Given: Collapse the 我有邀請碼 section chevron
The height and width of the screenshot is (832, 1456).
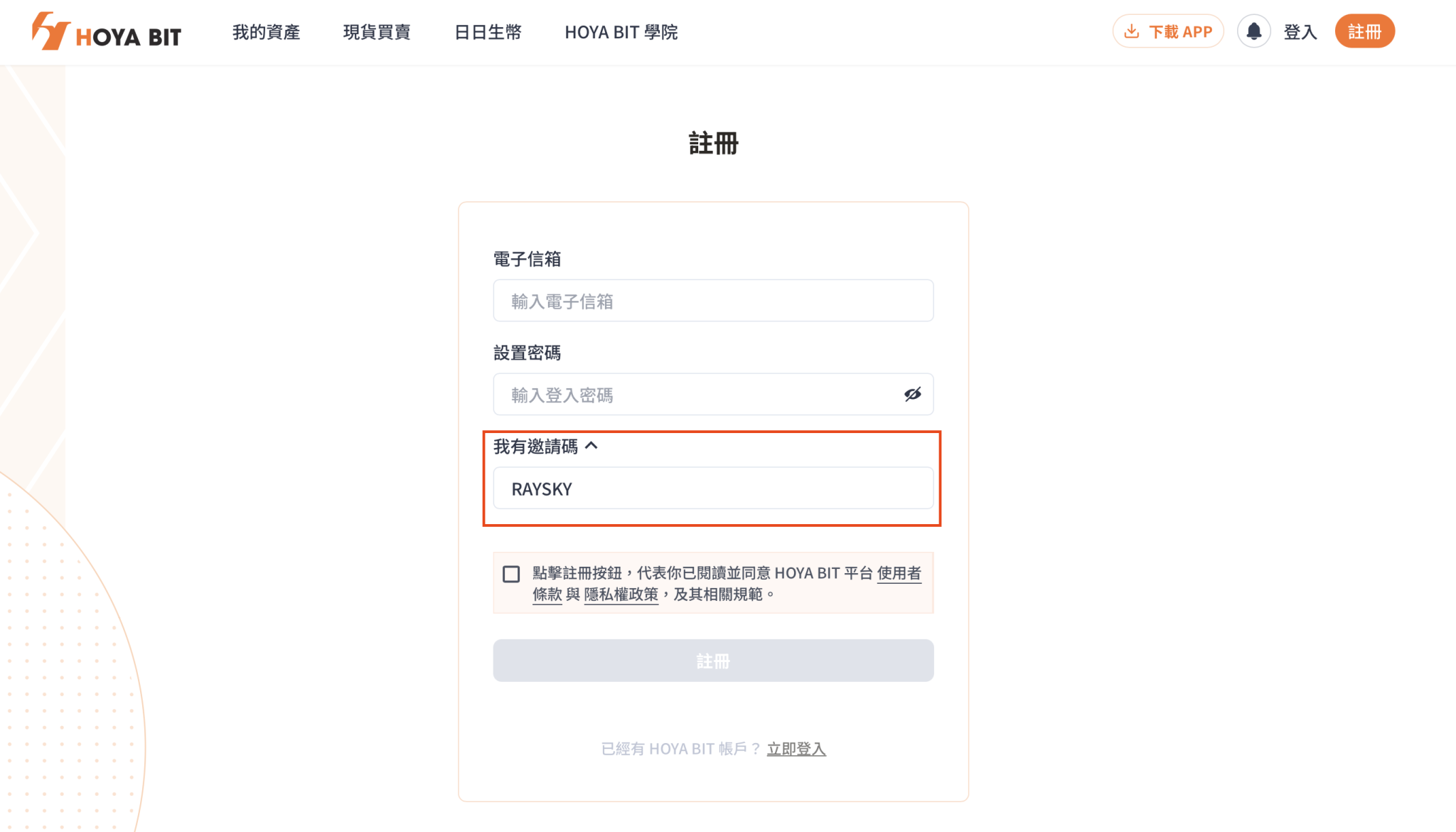Looking at the screenshot, I should coord(591,446).
